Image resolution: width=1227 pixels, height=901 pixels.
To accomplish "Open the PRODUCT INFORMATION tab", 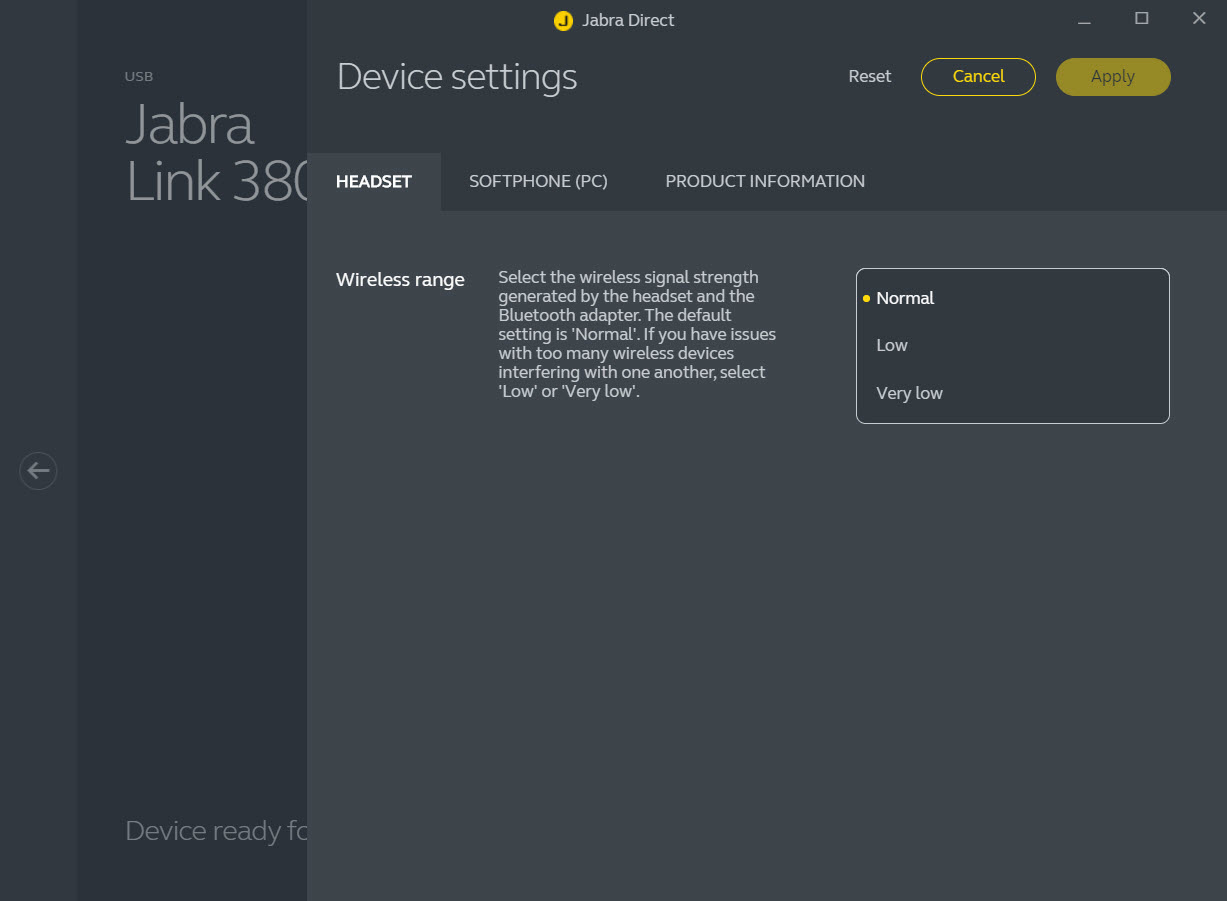I will click(x=765, y=181).
